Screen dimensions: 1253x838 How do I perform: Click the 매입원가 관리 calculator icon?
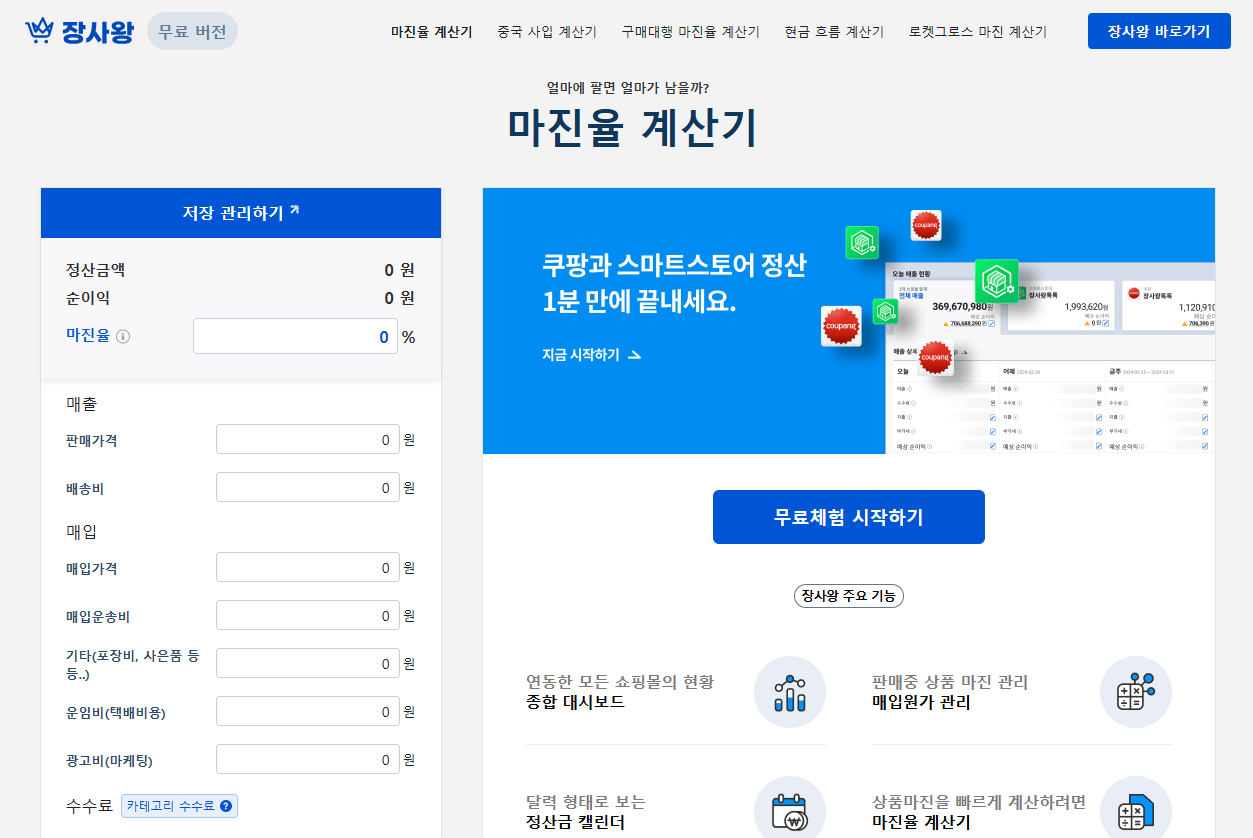click(1136, 692)
